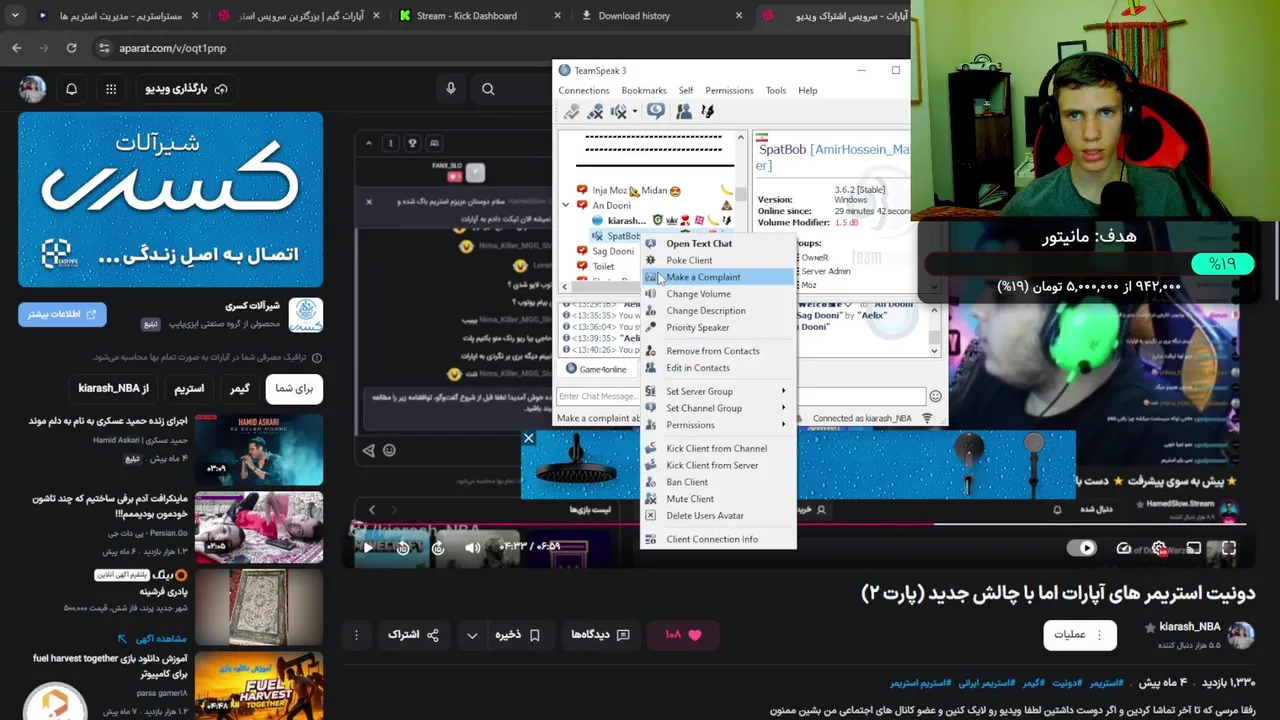
Task: Play the Aparat video
Action: coord(368,547)
